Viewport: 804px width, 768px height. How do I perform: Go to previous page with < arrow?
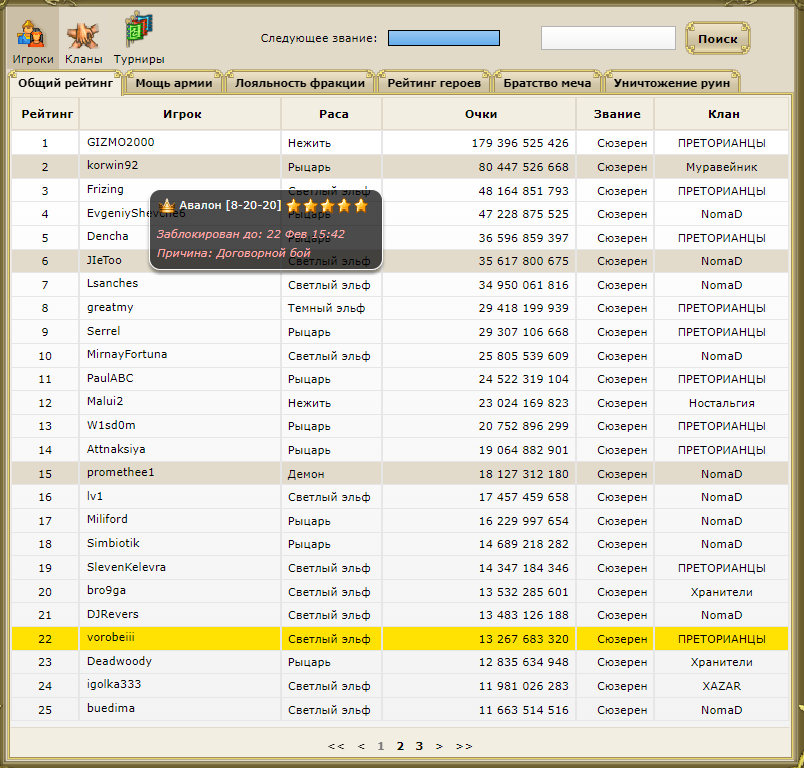pyautogui.click(x=361, y=746)
